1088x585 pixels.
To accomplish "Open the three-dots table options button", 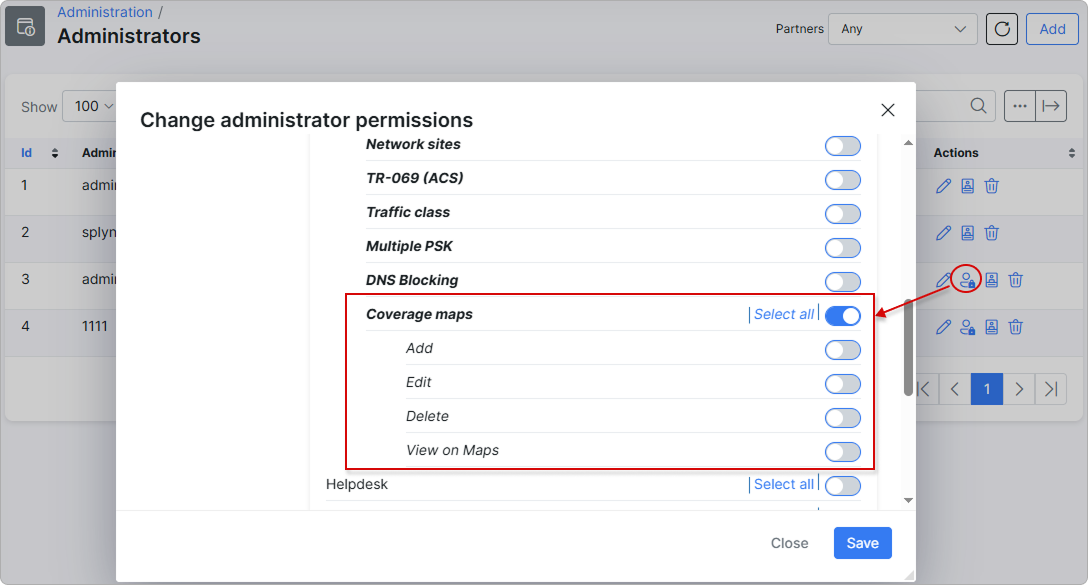I will pos(1019,106).
